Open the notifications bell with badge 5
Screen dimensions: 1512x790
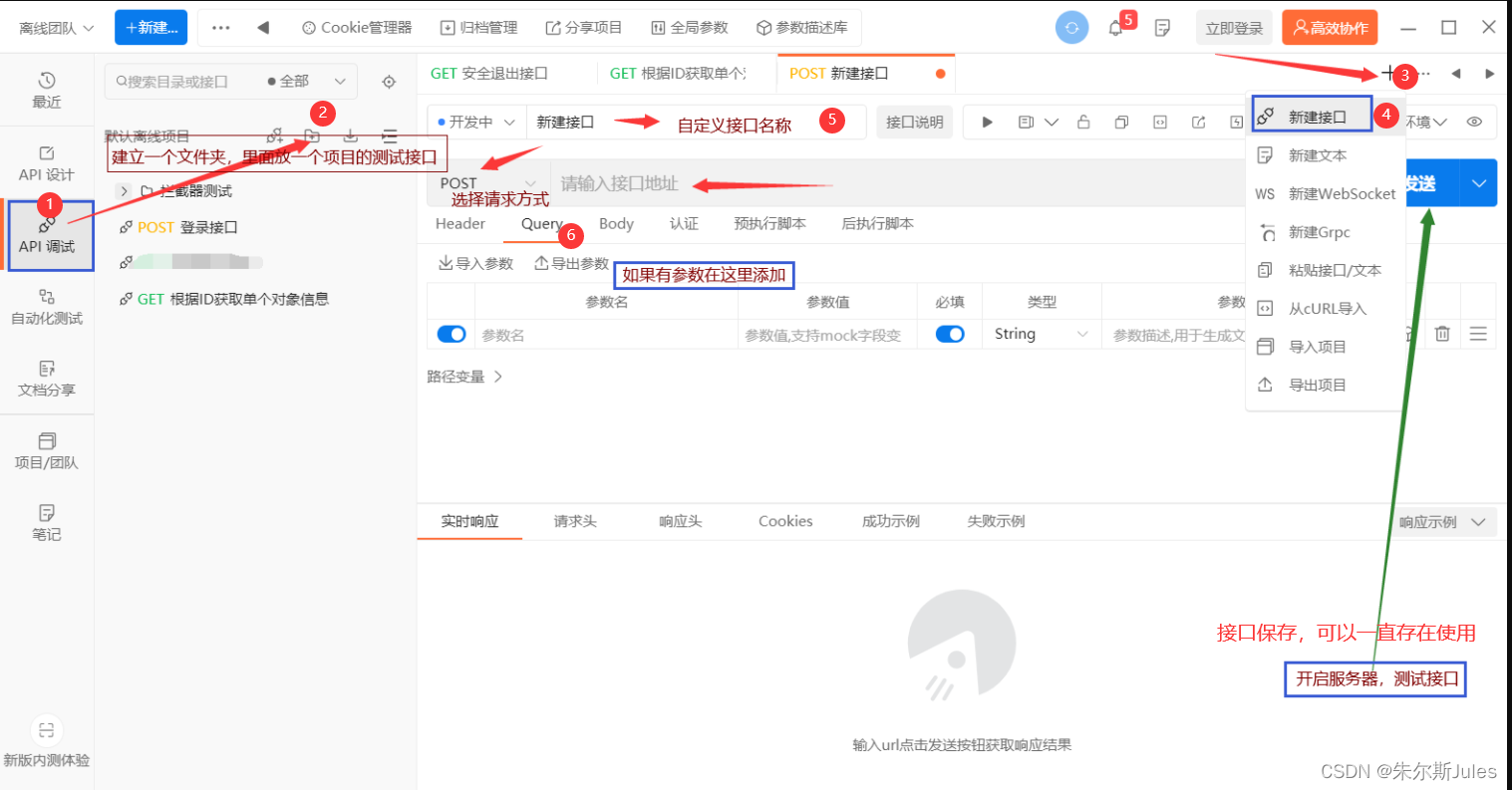[1116, 28]
